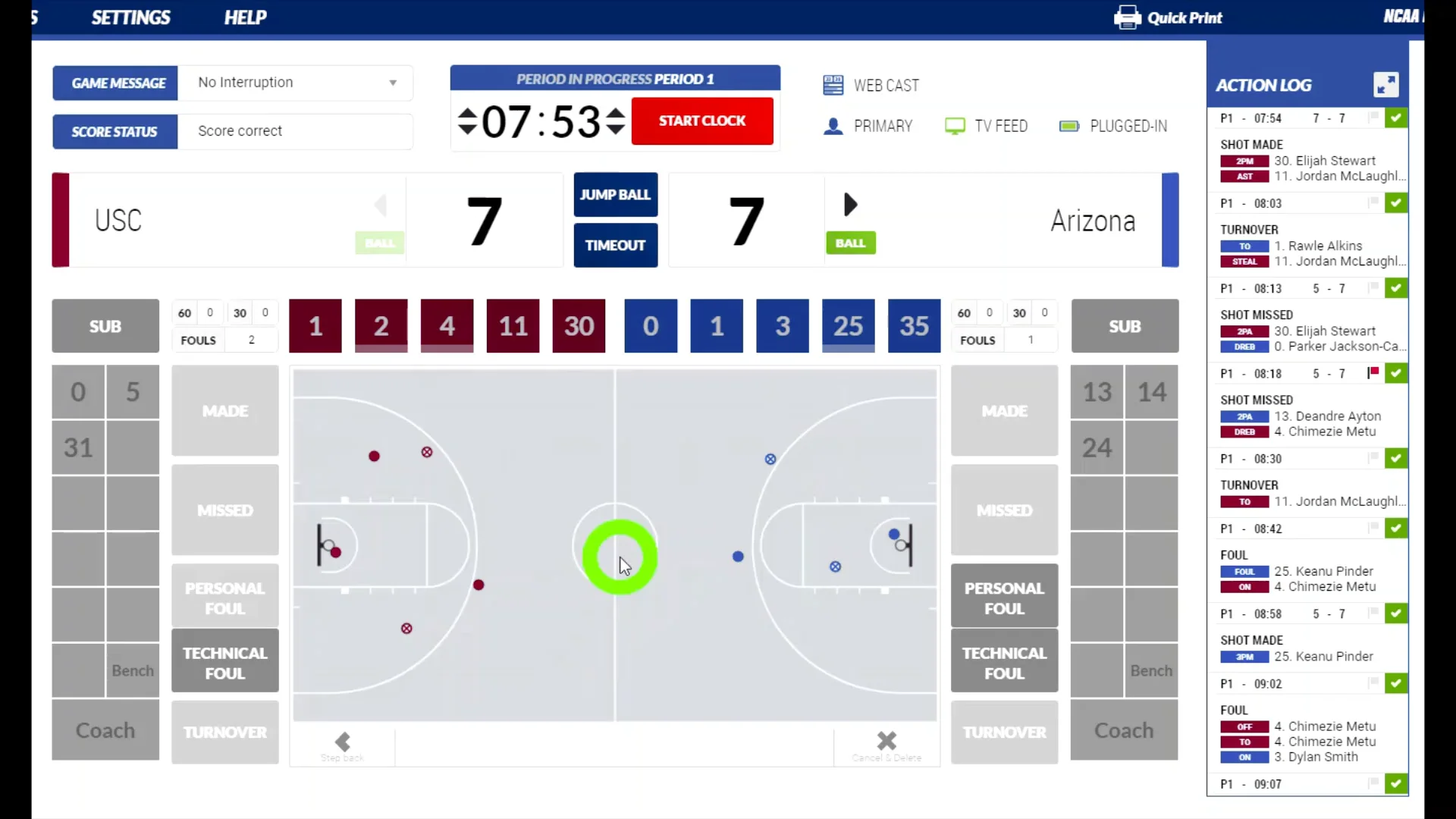
Task: Open HELP menu
Action: click(245, 17)
